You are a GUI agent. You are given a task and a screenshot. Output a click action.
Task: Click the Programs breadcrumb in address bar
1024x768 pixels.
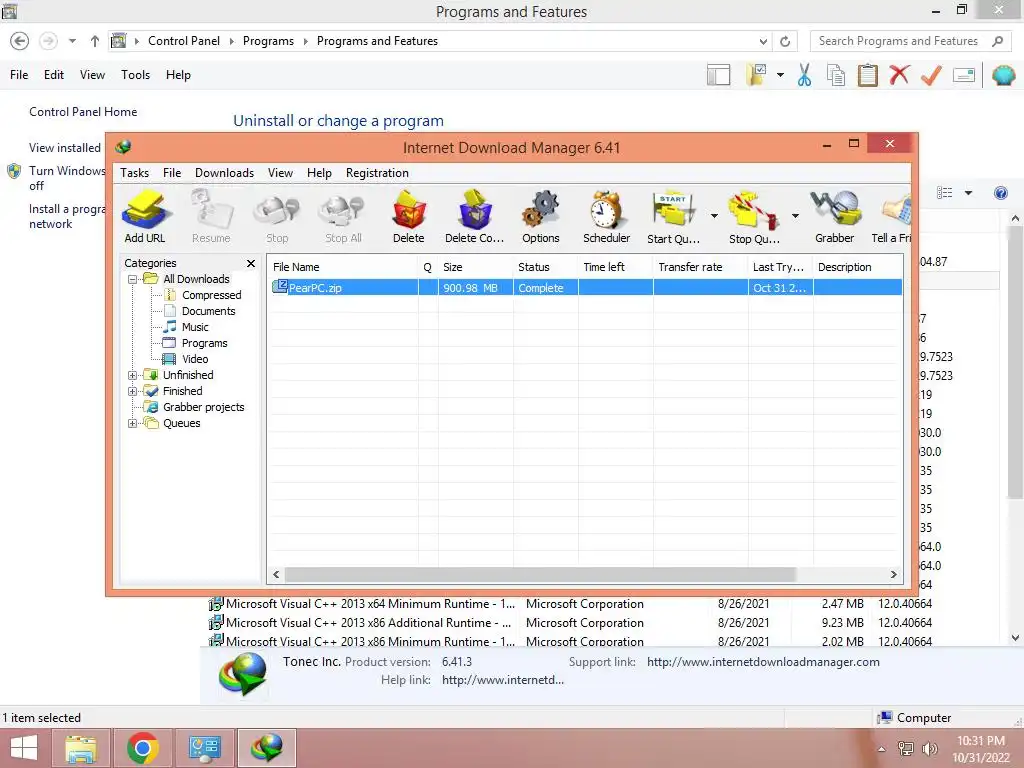(268, 41)
